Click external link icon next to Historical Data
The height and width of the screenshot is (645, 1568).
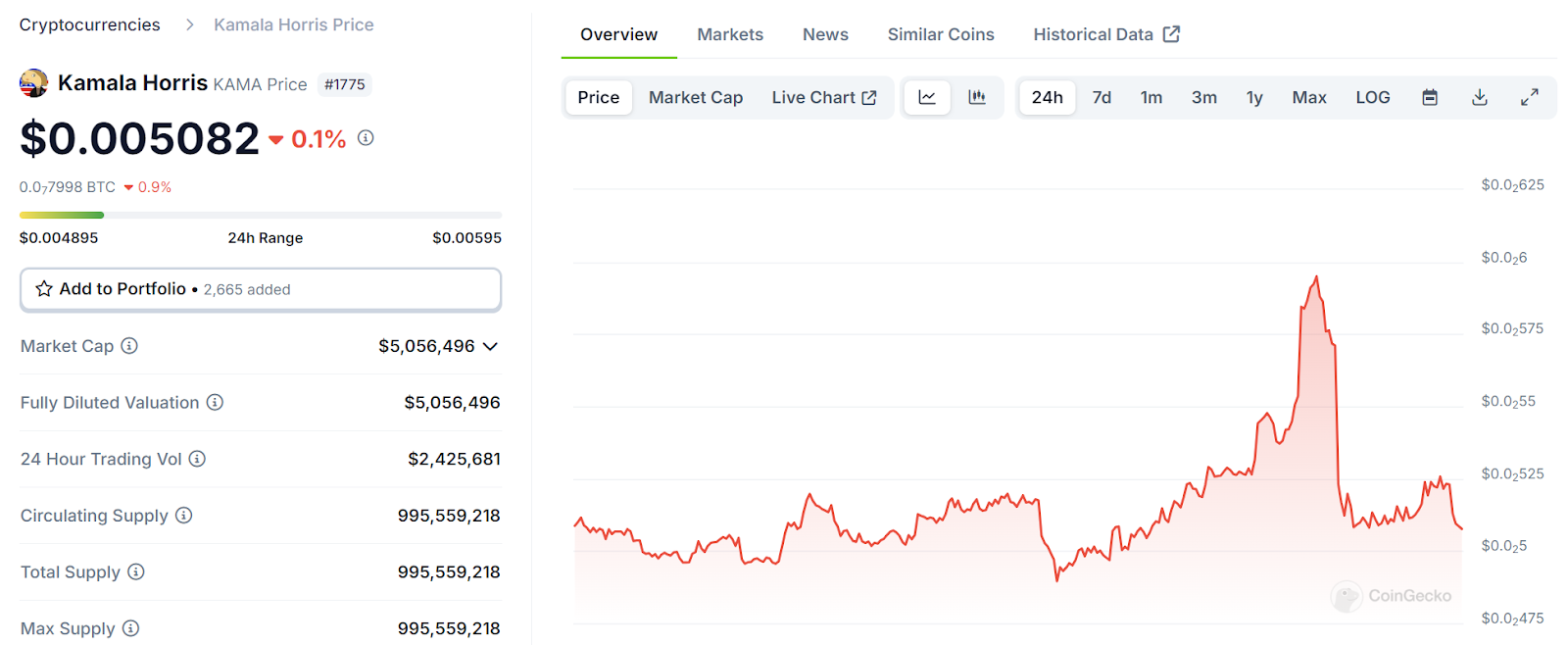point(1171,34)
